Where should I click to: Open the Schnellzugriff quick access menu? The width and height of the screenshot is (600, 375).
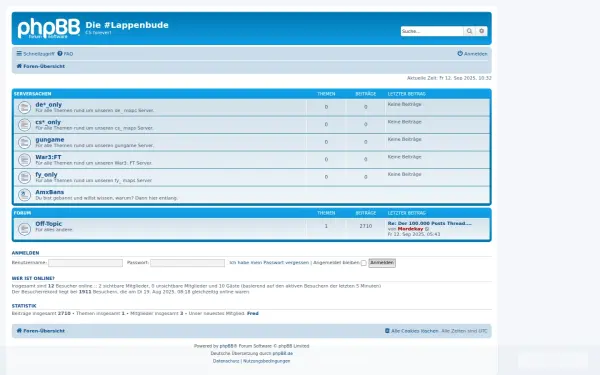35,54
